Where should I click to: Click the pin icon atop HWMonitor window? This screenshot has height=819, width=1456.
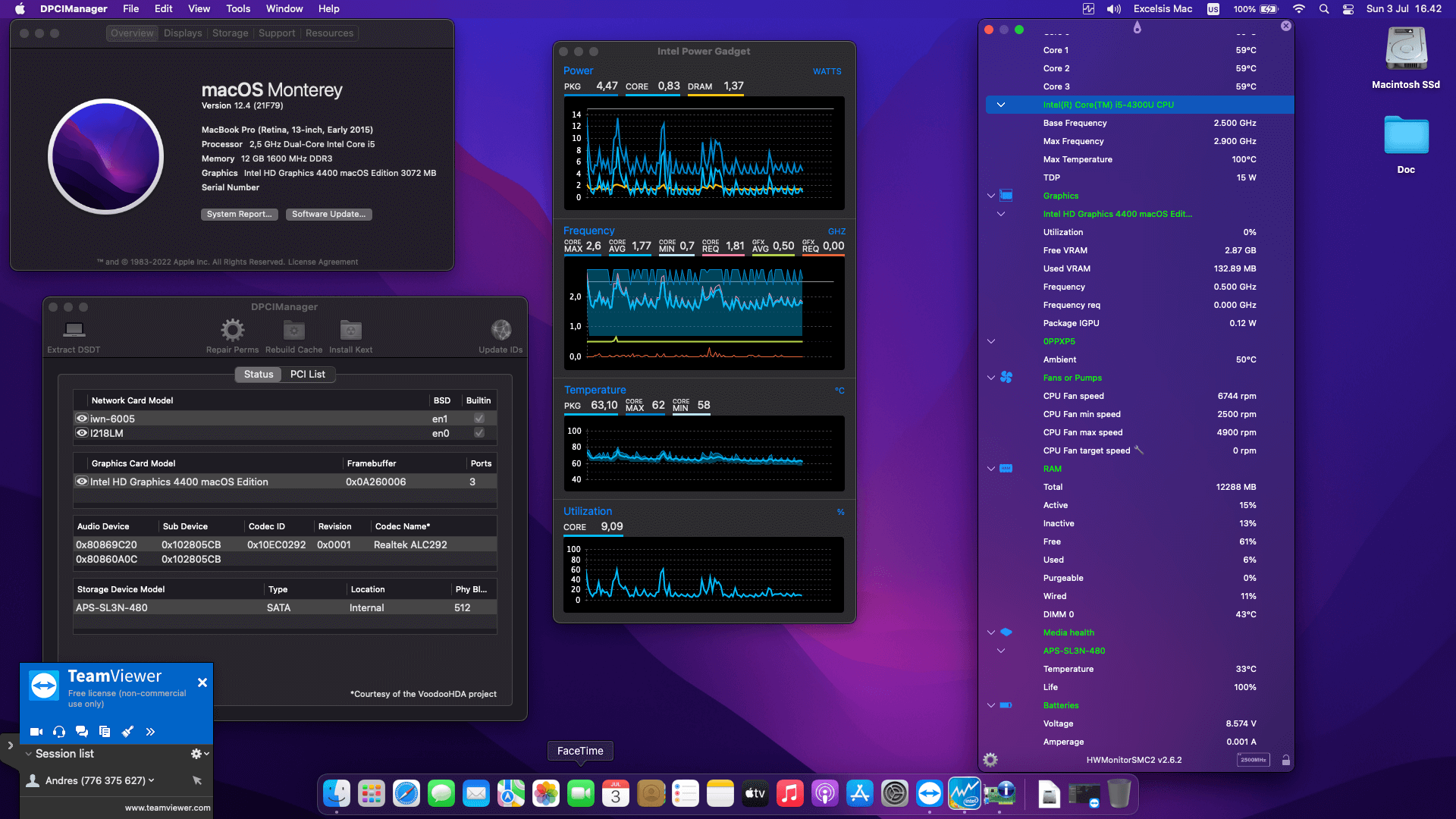[x=1137, y=28]
